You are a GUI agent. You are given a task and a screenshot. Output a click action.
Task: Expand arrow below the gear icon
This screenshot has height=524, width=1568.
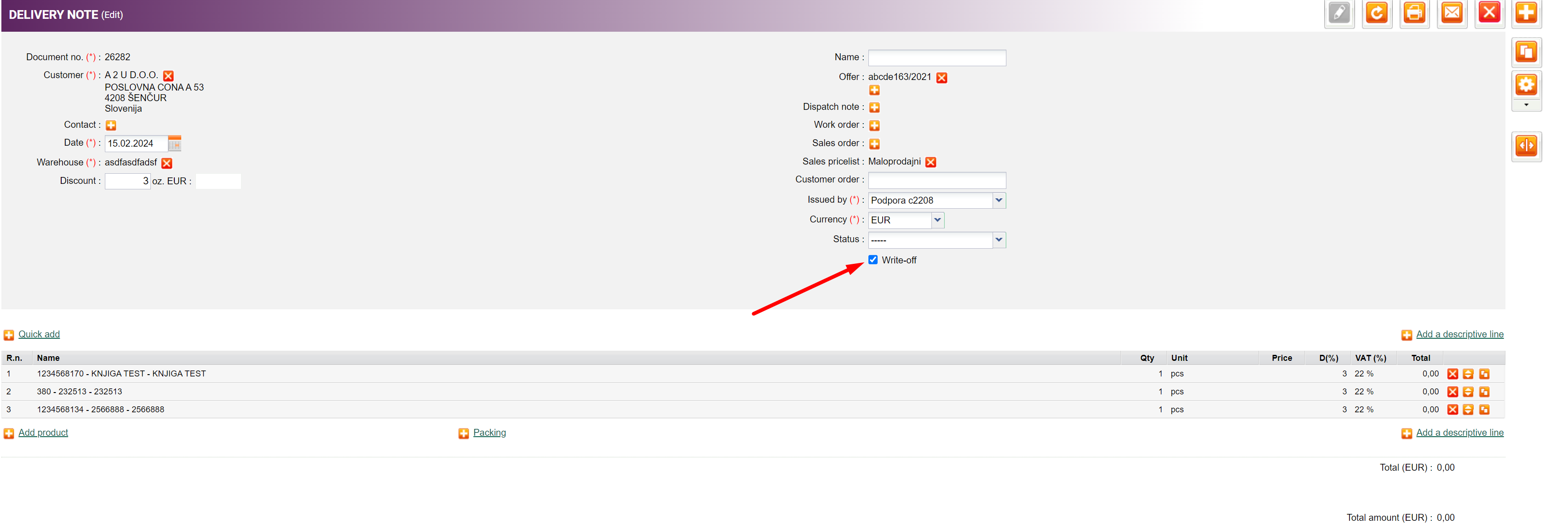[x=1526, y=105]
